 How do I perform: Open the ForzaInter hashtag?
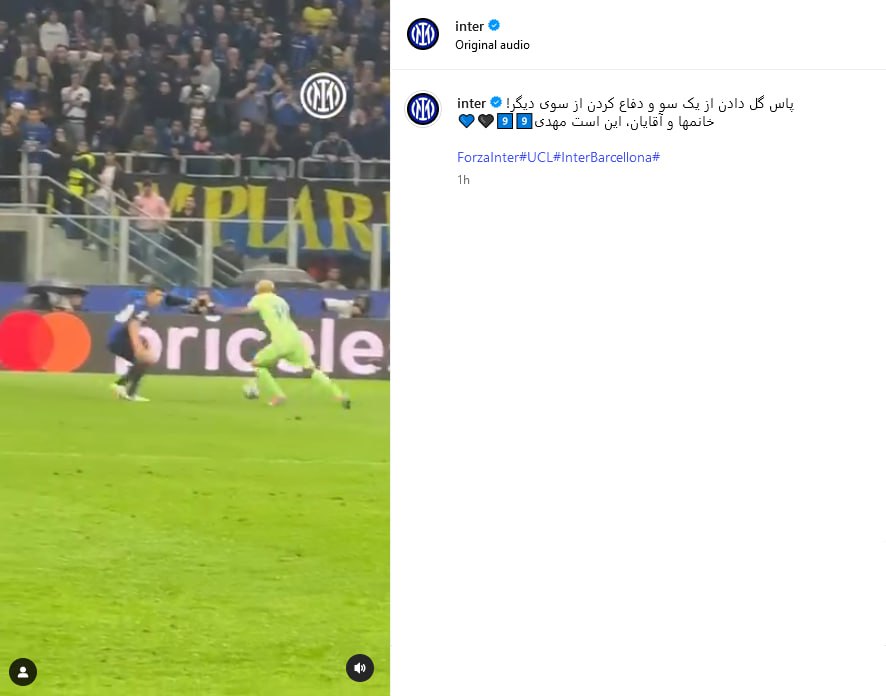[x=491, y=158]
